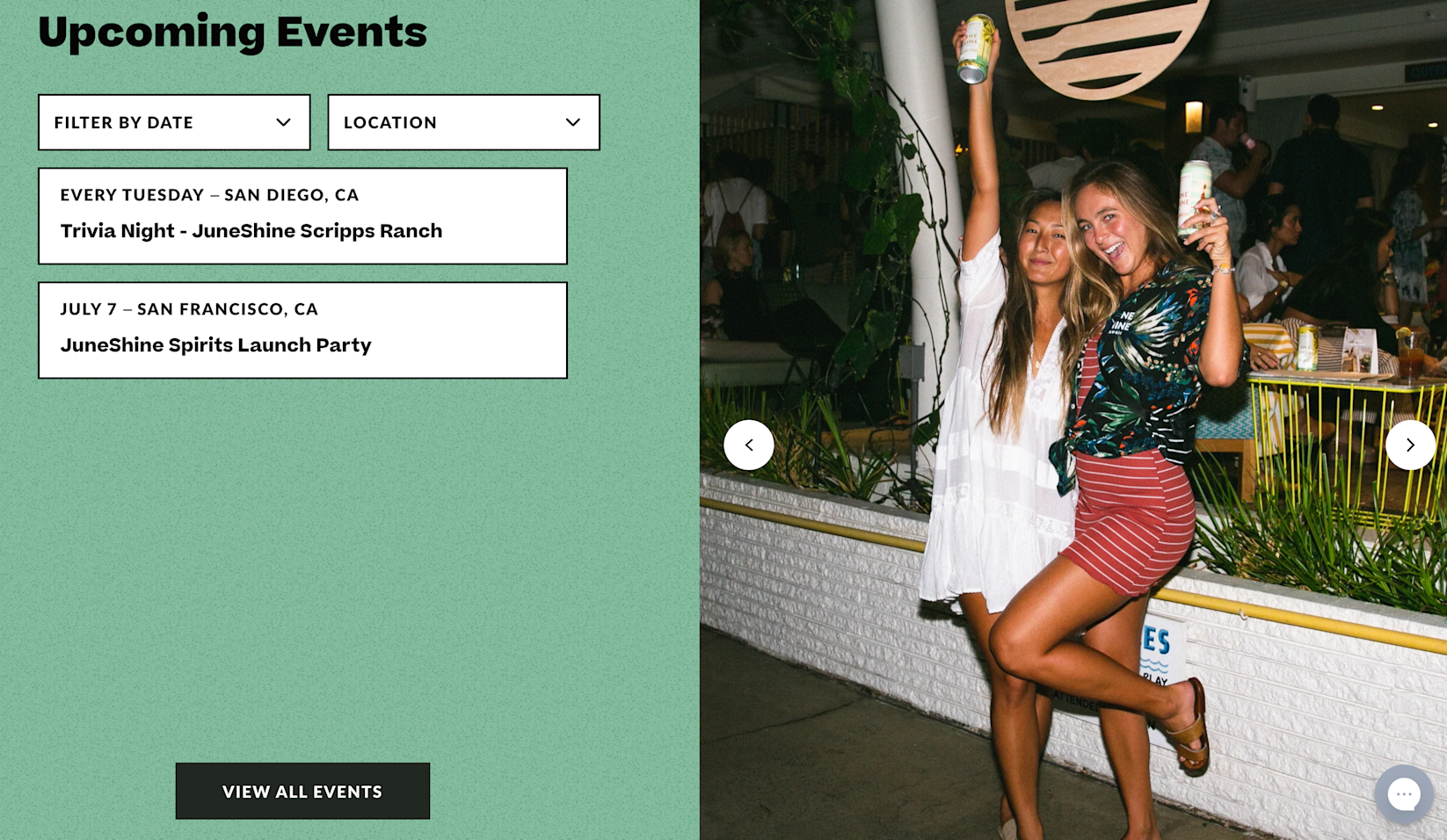Click the JuneShine Spirits Launch Party title

click(x=216, y=345)
